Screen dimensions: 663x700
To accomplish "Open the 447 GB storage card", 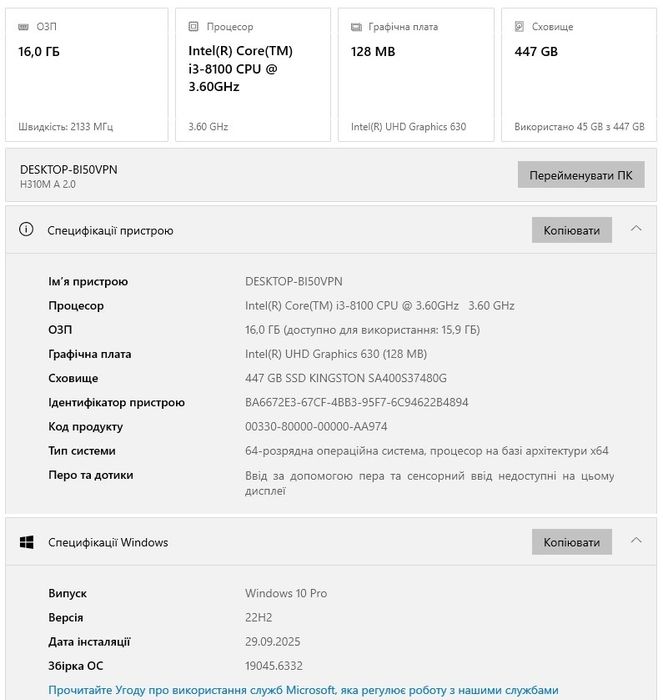I will pyautogui.click(x=579, y=75).
